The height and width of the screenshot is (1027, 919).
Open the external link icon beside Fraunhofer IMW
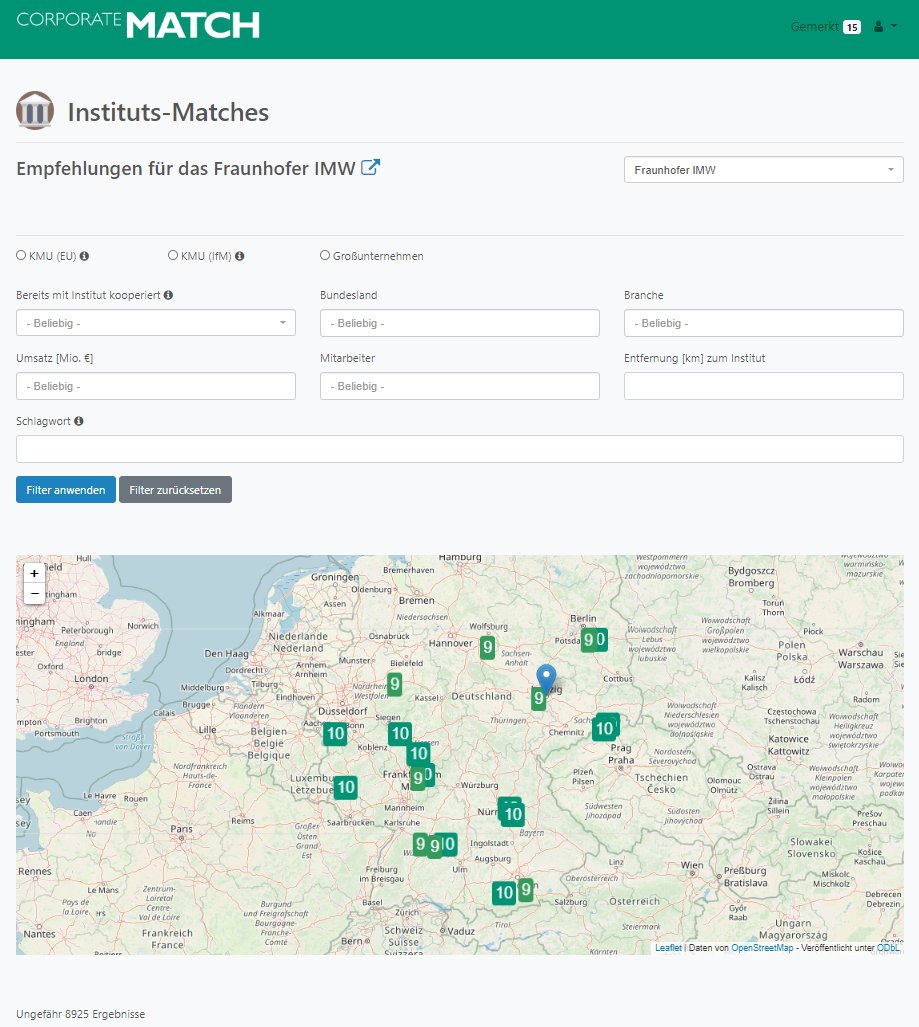click(x=370, y=168)
